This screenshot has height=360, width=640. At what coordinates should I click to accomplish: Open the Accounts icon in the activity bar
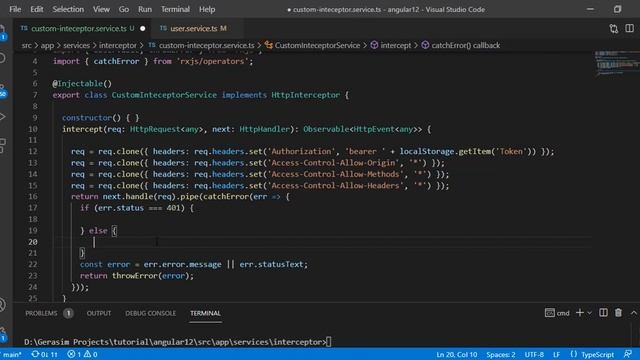point(3,305)
